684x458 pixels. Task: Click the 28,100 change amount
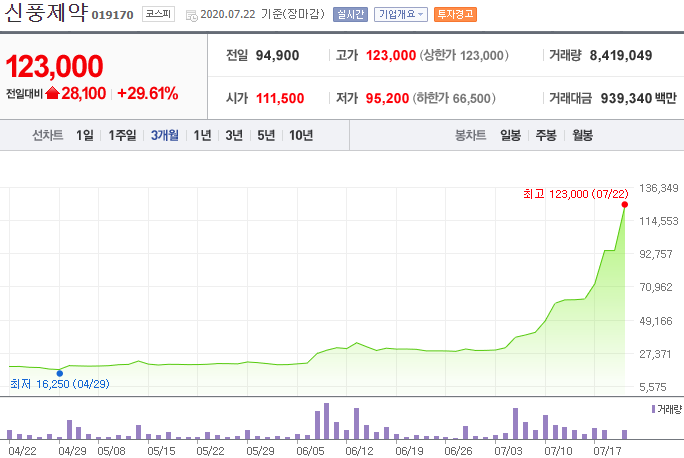(x=83, y=93)
